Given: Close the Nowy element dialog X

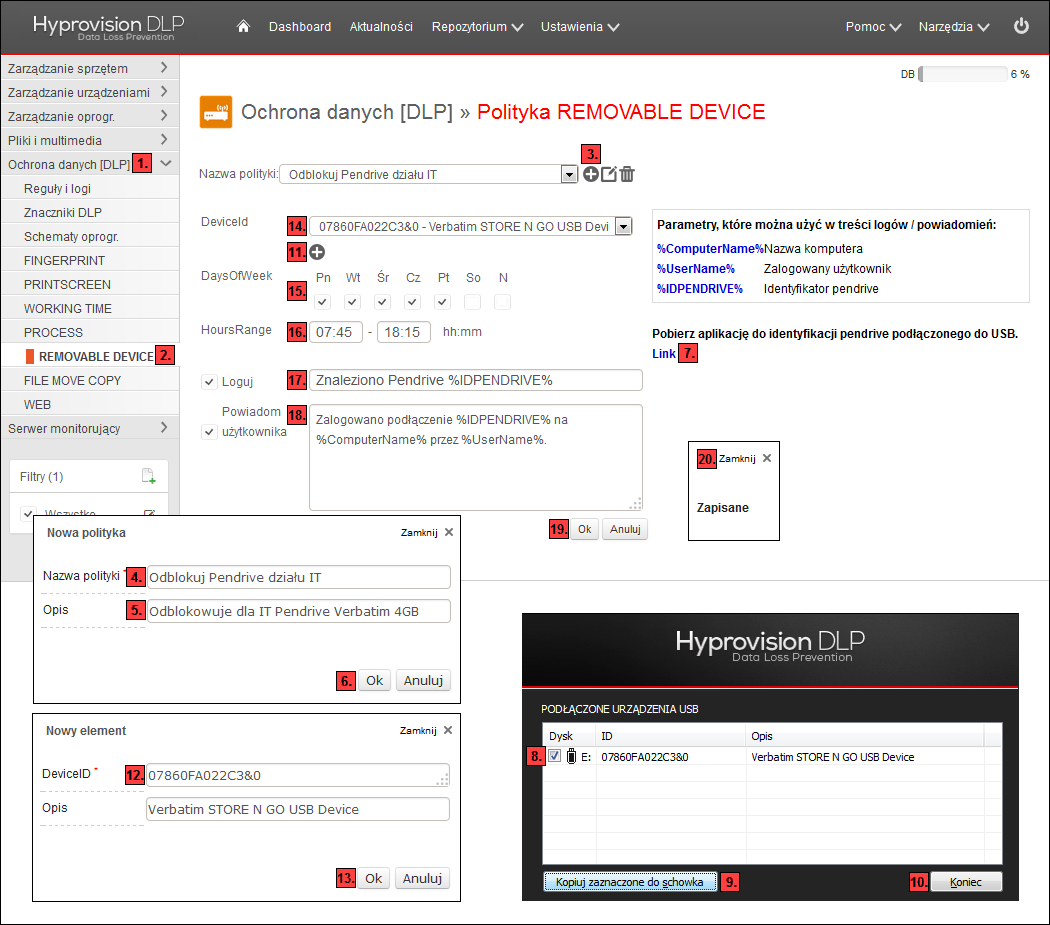Looking at the screenshot, I should click(448, 730).
